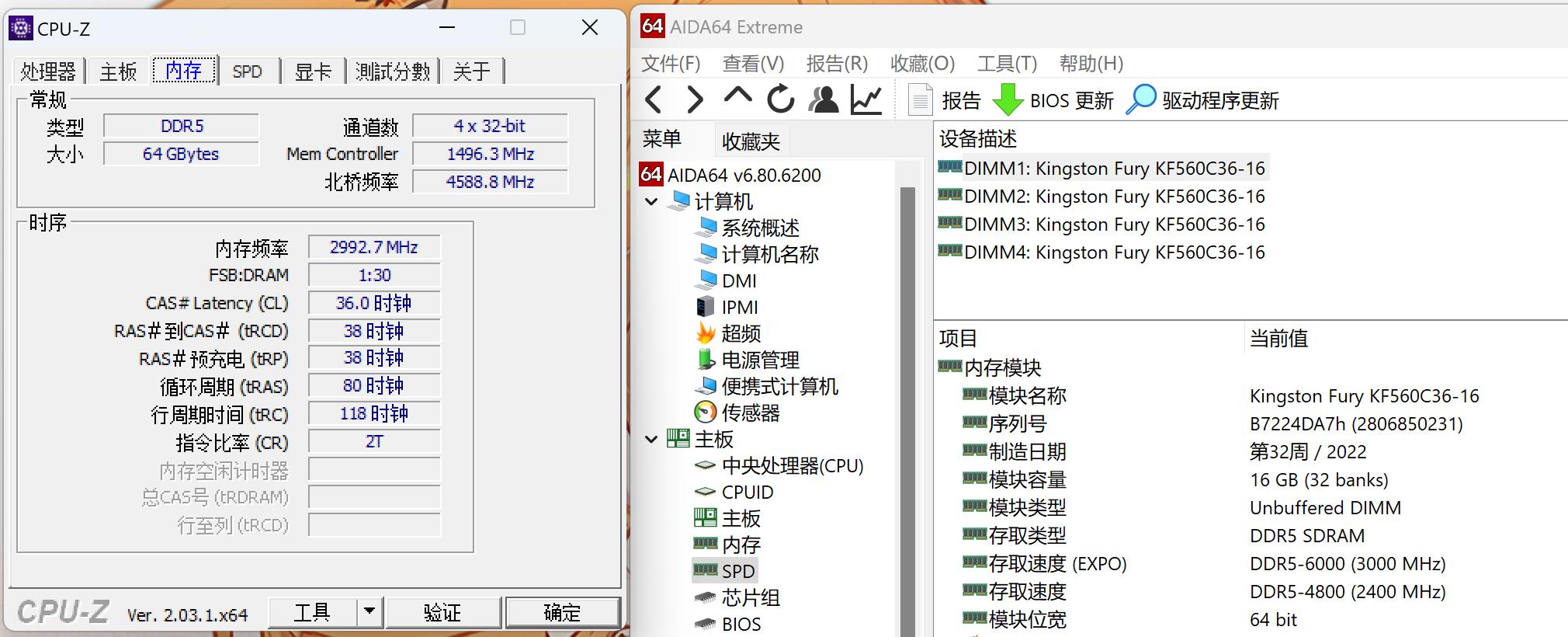Click the green BIOS 更新 download button
This screenshot has height=637, width=1568.
click(1053, 100)
